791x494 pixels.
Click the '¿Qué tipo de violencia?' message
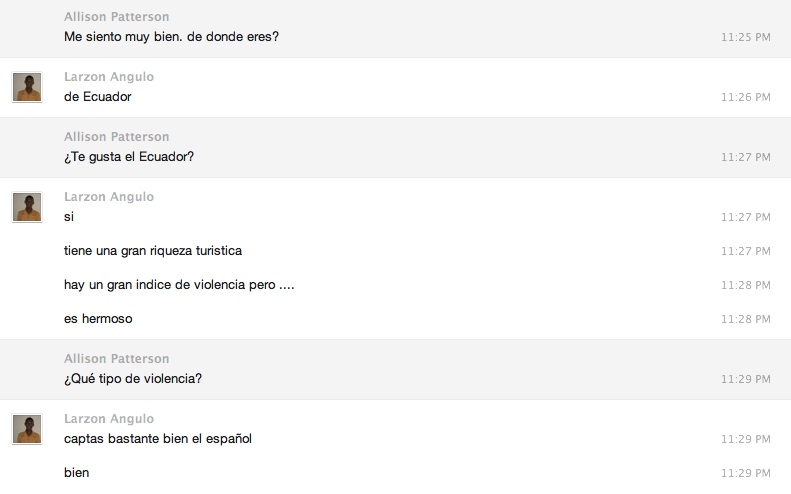[x=133, y=379]
